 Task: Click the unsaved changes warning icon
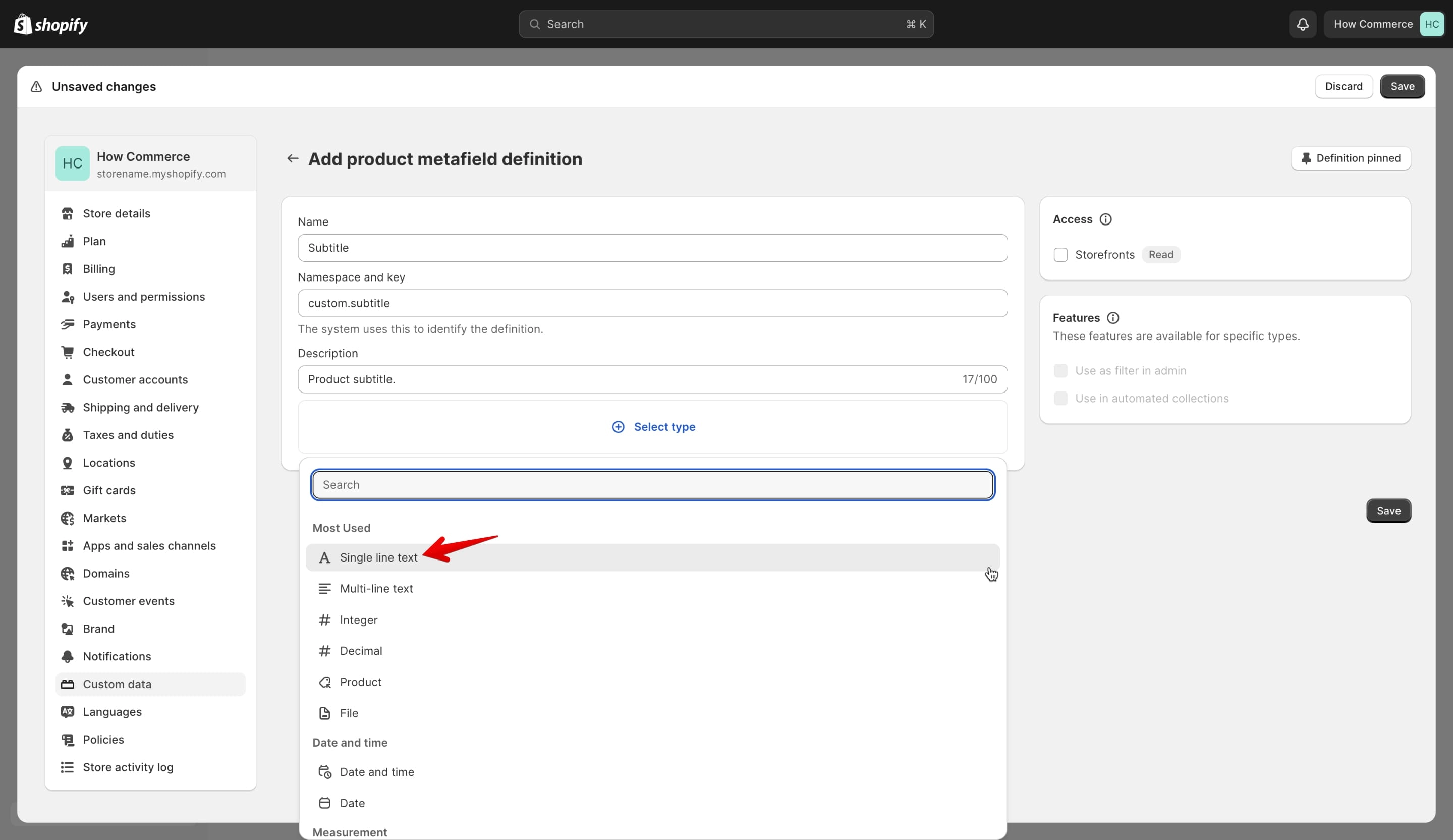36,86
